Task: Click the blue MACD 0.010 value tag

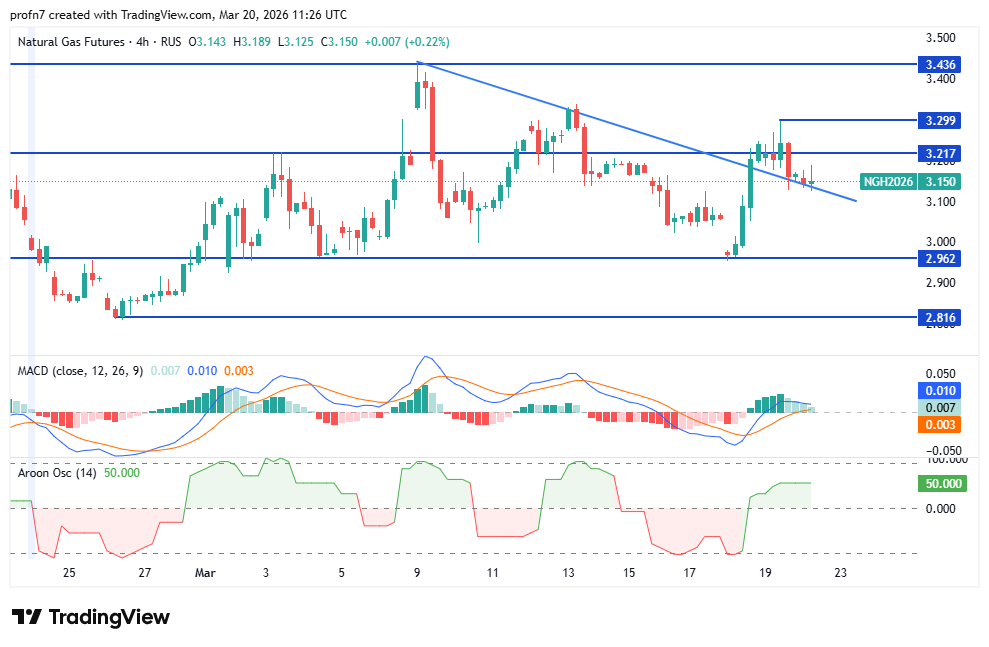Action: coord(942,391)
